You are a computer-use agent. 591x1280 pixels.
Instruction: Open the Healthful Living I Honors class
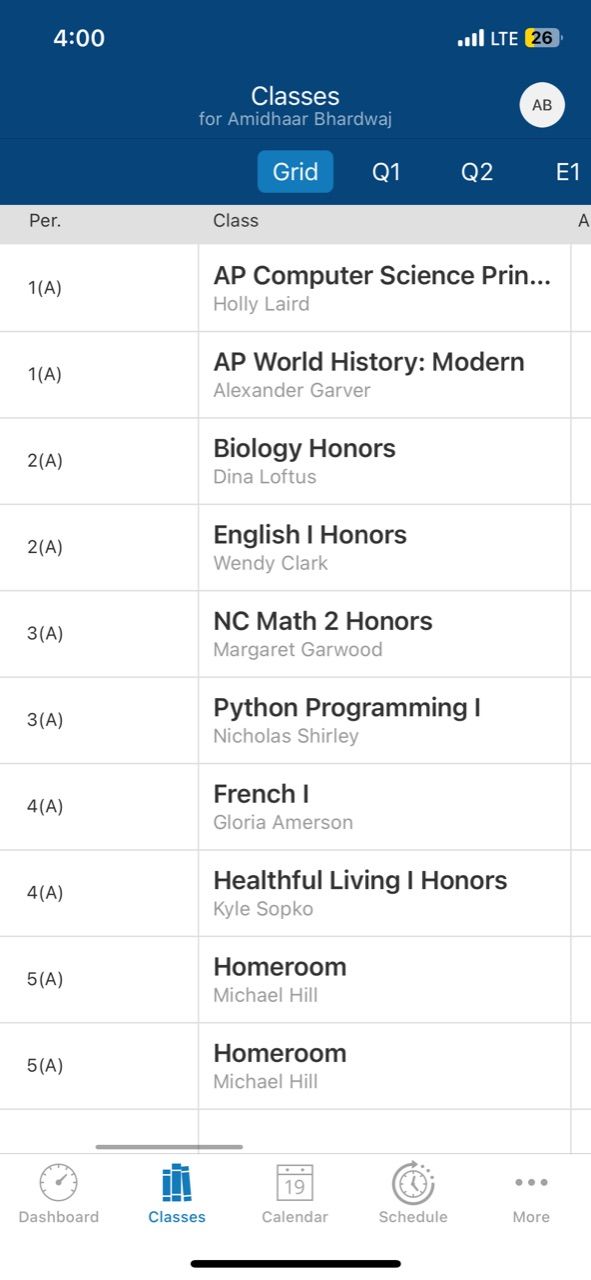pyautogui.click(x=385, y=893)
